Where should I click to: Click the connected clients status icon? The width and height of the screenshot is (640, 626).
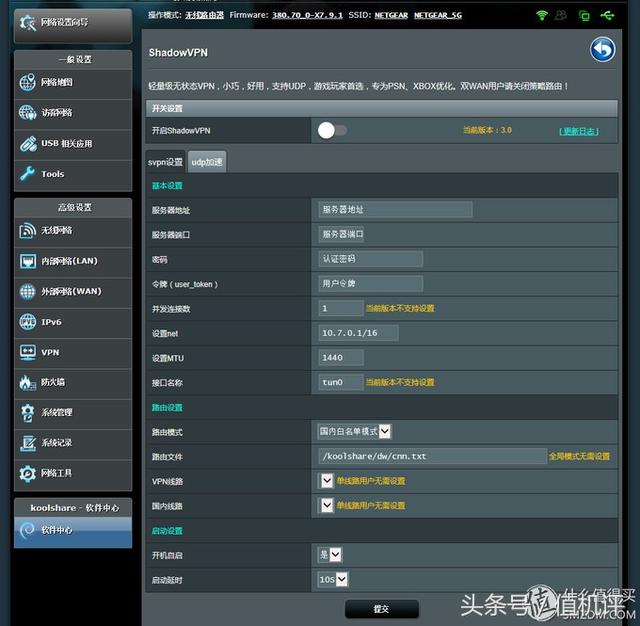[x=561, y=16]
